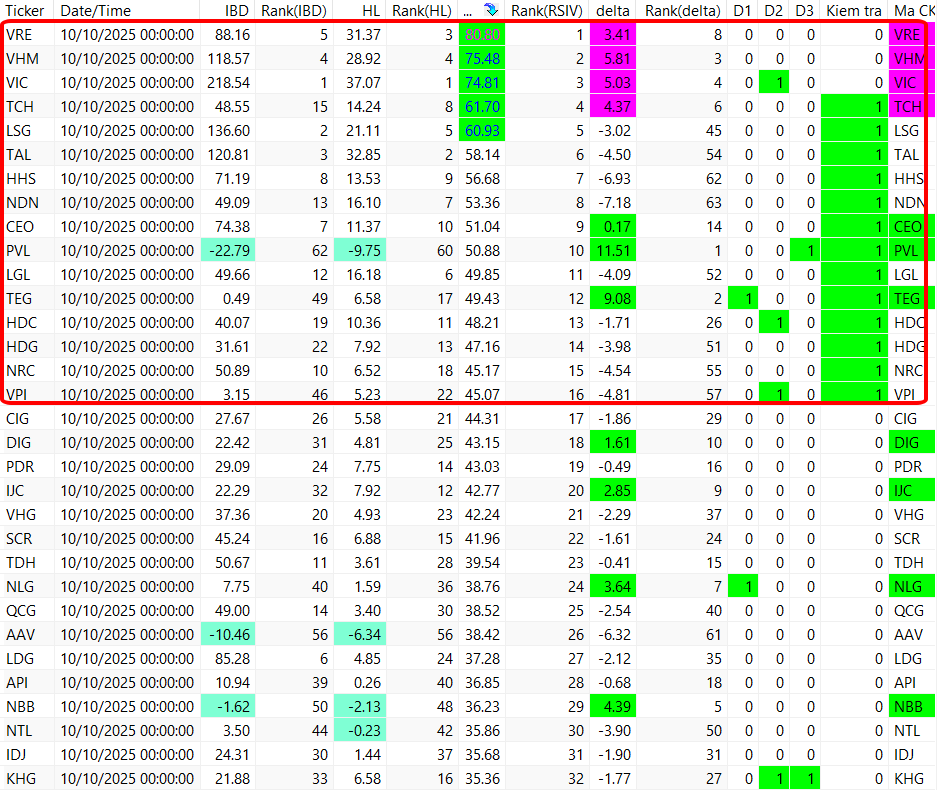Click HL value -6.34 in AAV row
The height and width of the screenshot is (790, 937).
coord(360,635)
